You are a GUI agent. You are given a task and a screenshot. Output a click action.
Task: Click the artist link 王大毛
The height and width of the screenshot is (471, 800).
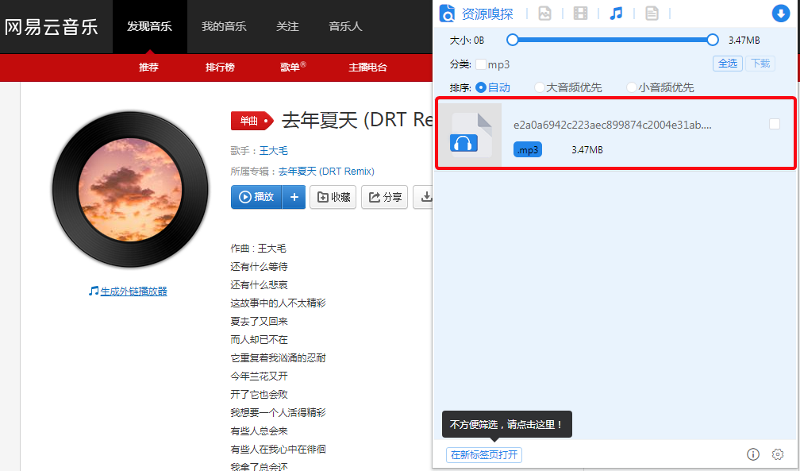point(273,151)
